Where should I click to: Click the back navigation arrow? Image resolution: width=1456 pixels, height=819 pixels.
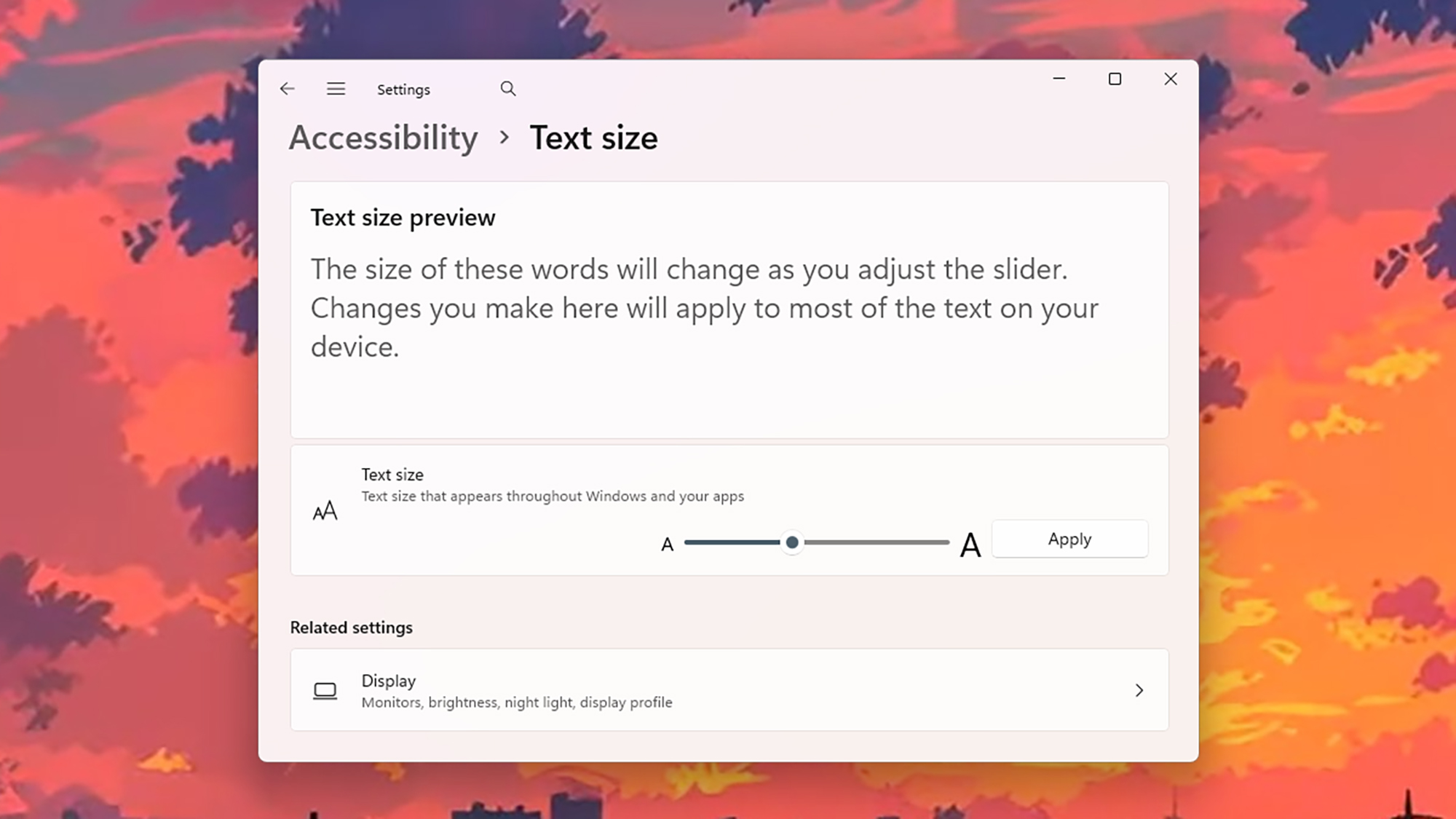pyautogui.click(x=287, y=88)
